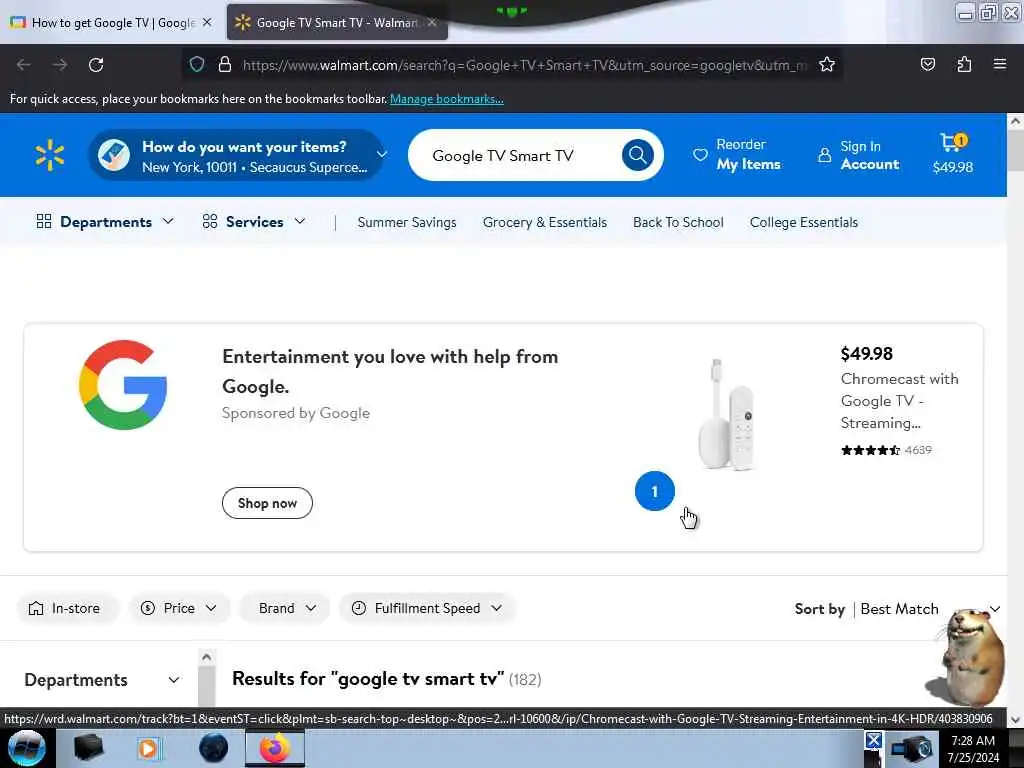Click the search magnifier button
This screenshot has width=1024, height=768.
click(637, 155)
